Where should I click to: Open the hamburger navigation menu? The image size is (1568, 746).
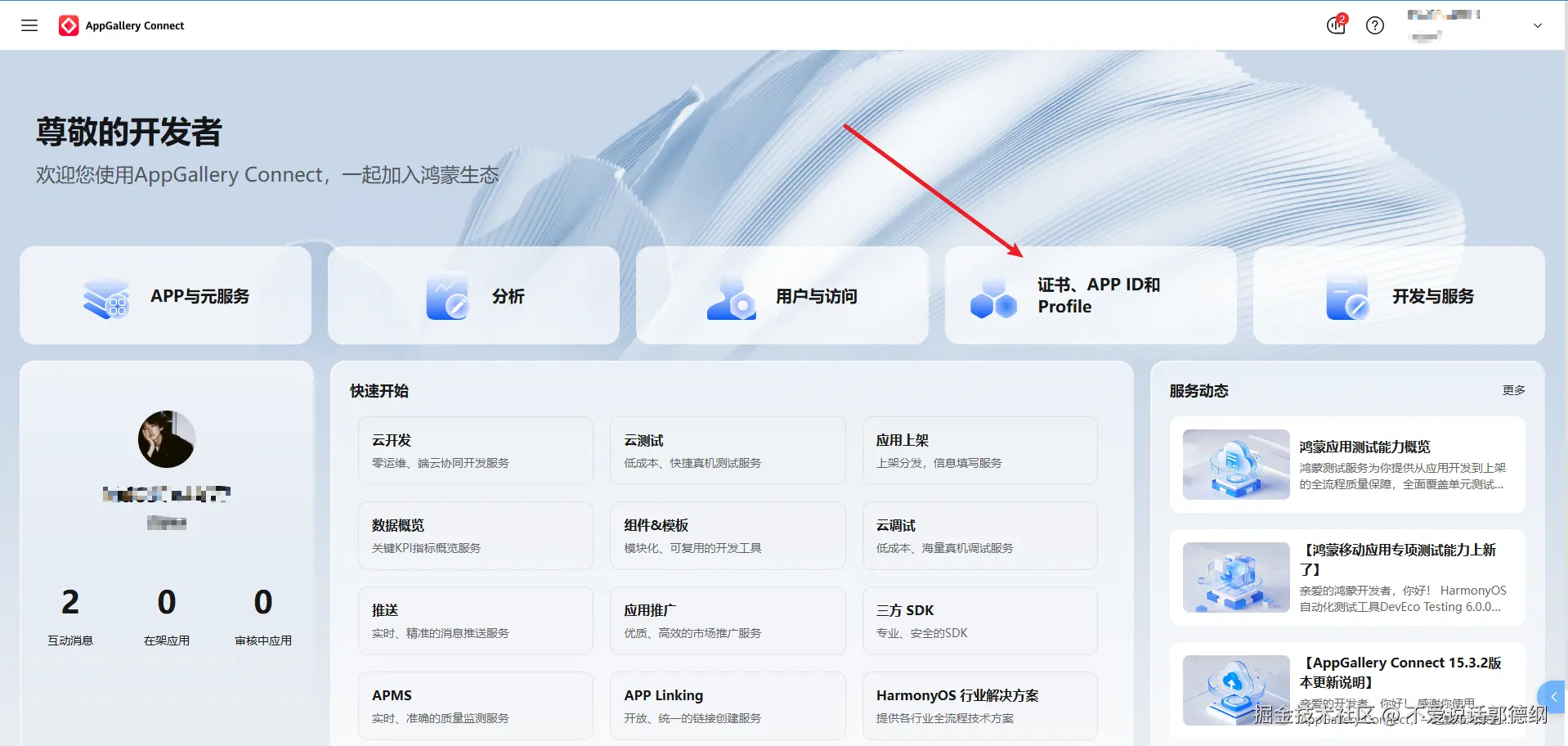click(29, 25)
